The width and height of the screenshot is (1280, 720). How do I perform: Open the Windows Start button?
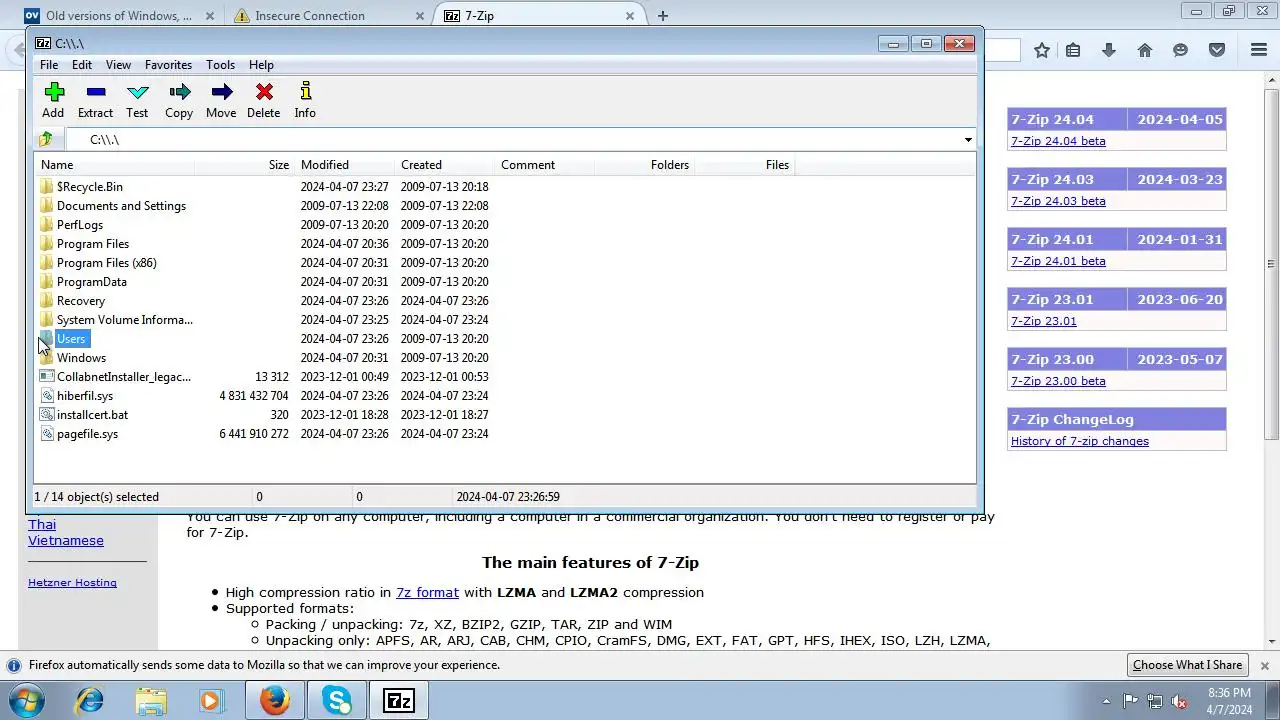tap(27, 700)
